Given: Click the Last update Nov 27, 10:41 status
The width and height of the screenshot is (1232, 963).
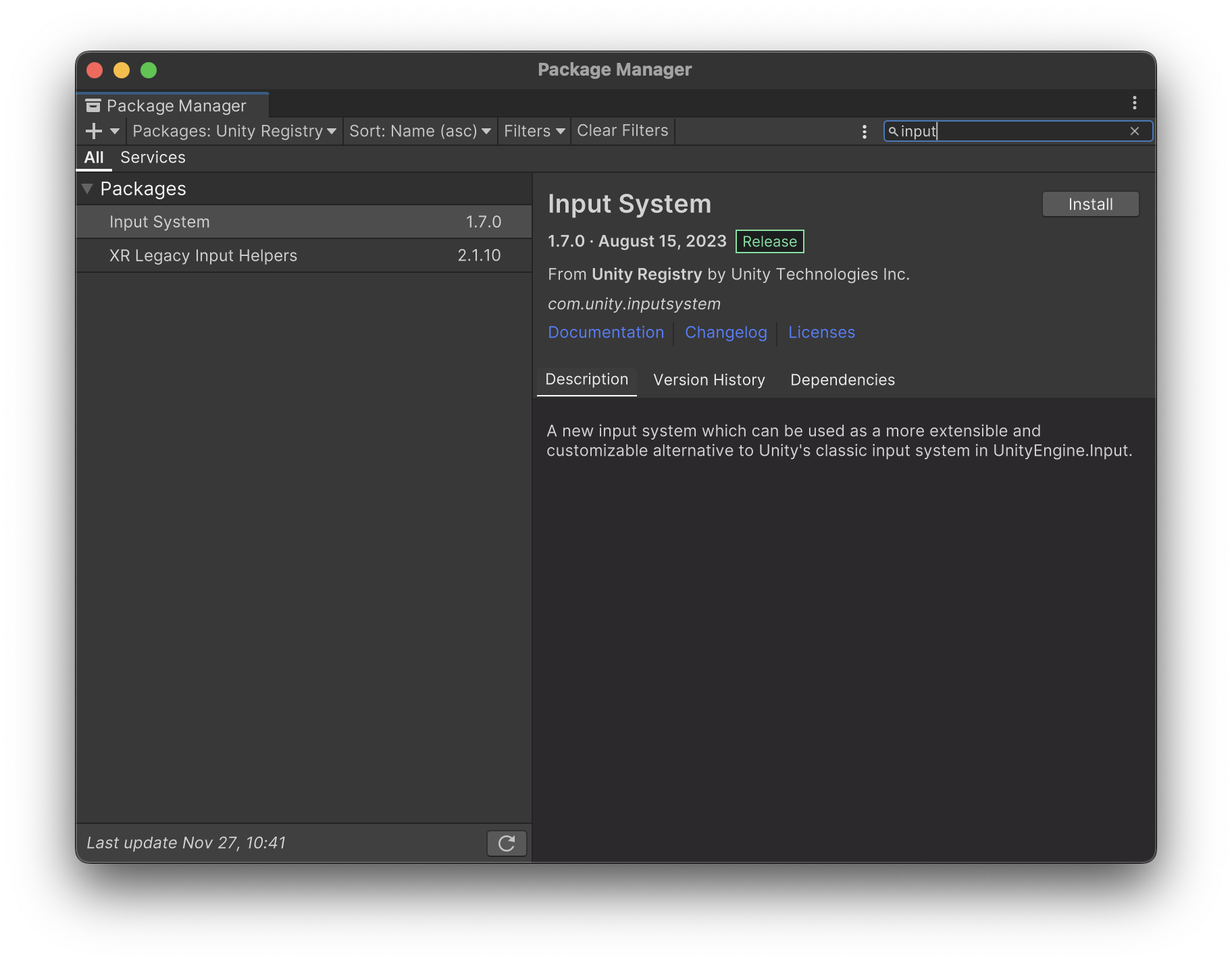Looking at the screenshot, I should (186, 843).
